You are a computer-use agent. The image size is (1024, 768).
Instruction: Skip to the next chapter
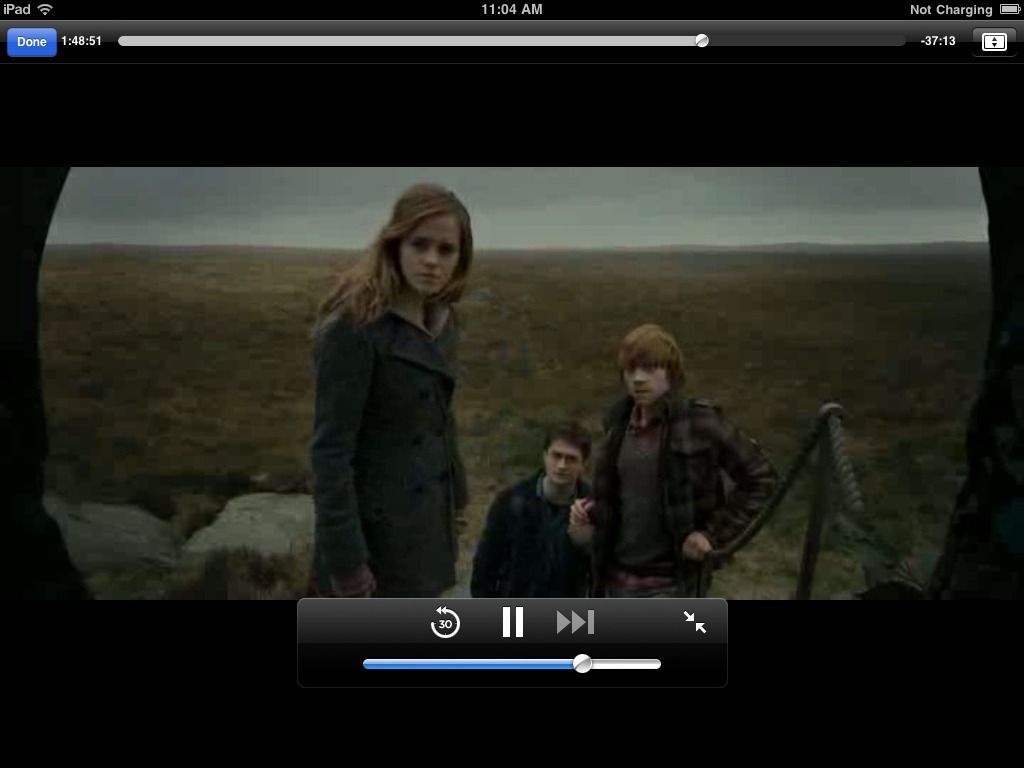[x=575, y=622]
